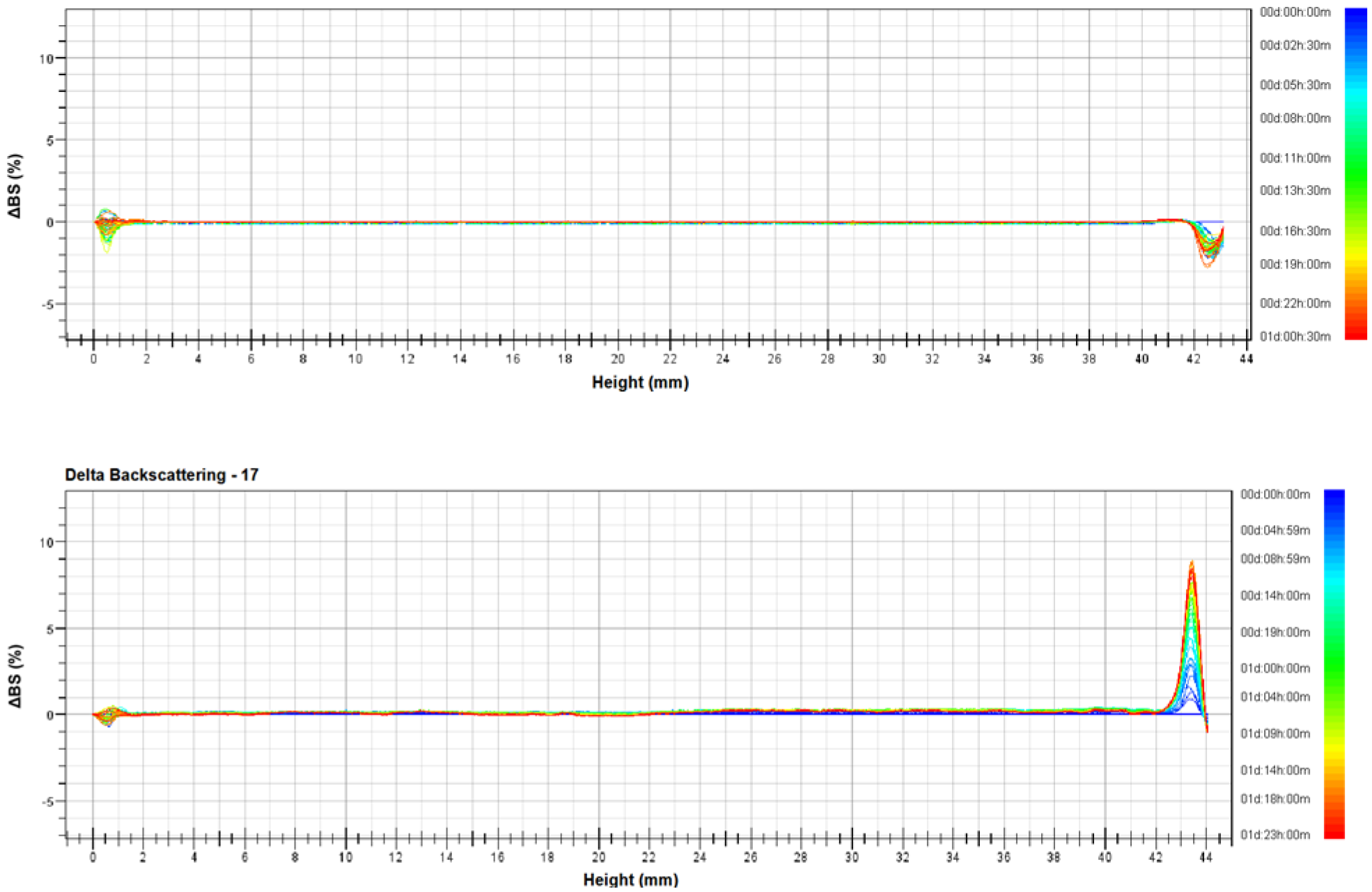The image size is (1372, 892).
Task: Click bottom legend entry '00d:04h:59m'
Action: 1274,531
